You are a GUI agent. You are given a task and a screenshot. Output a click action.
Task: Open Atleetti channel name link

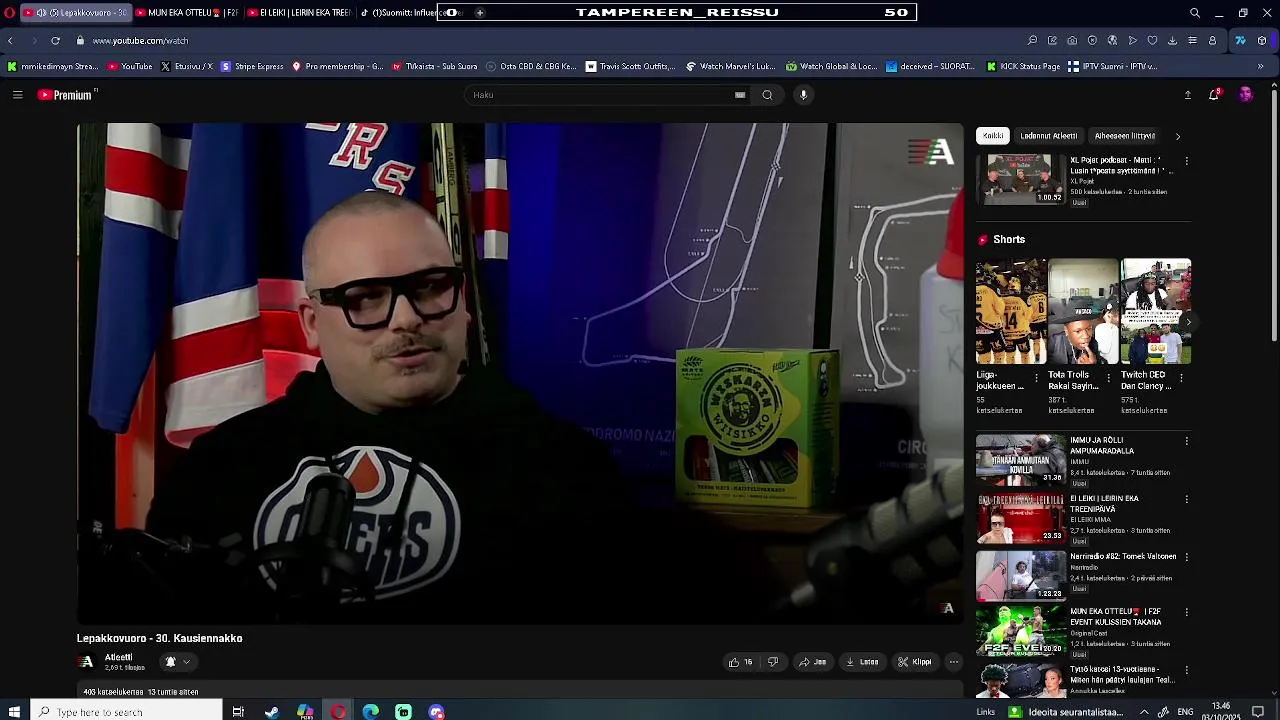(x=118, y=657)
